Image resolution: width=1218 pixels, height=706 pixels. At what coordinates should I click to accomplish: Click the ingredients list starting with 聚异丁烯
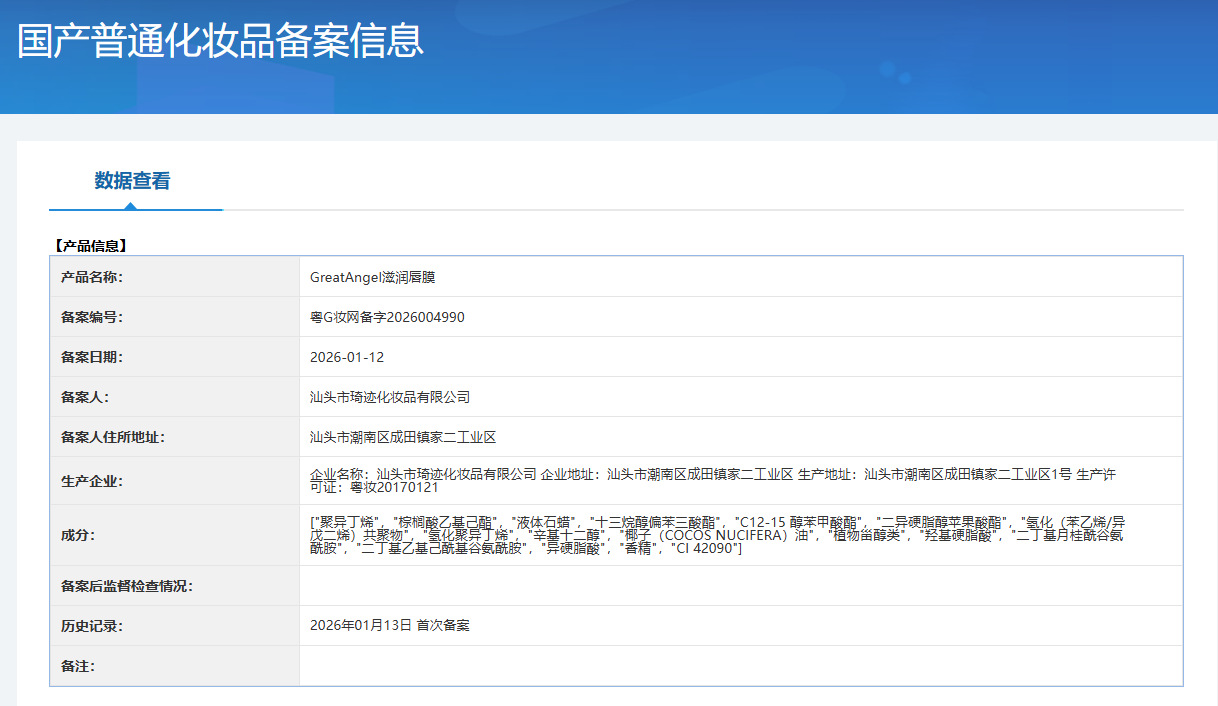(x=718, y=535)
